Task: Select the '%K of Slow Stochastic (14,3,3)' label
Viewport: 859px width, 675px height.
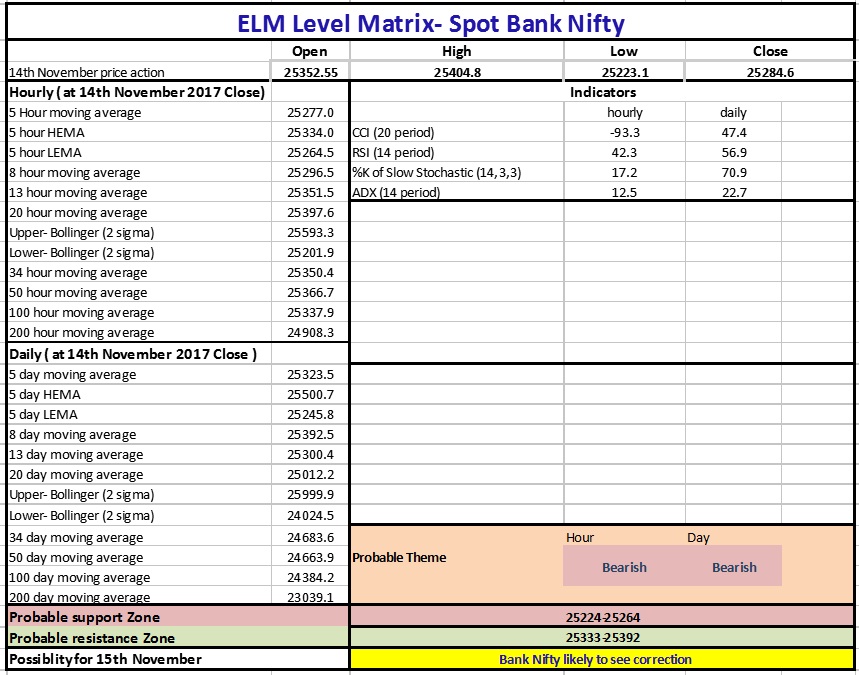Action: click(x=437, y=173)
